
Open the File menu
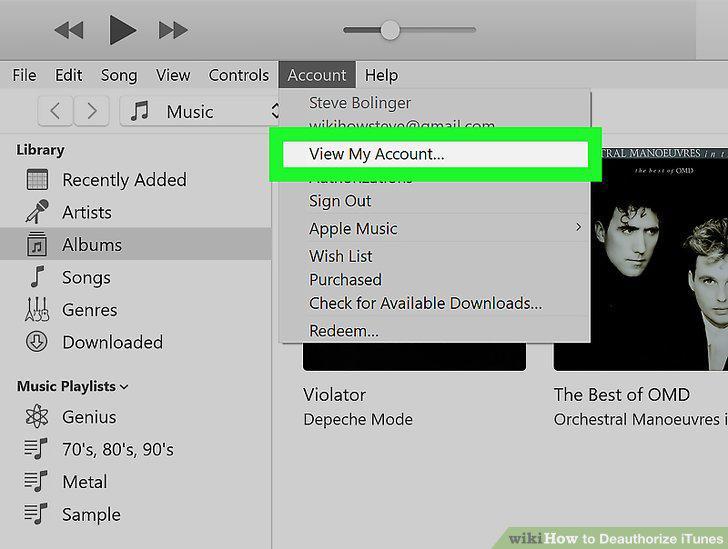click(24, 75)
